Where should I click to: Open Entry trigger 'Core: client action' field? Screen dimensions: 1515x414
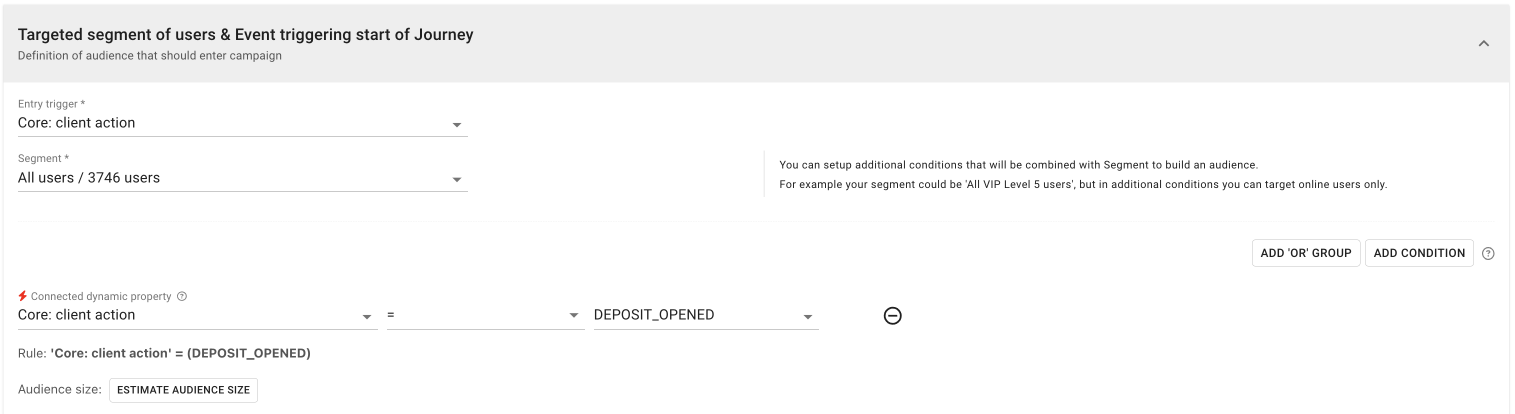pyautogui.click(x=230, y=123)
